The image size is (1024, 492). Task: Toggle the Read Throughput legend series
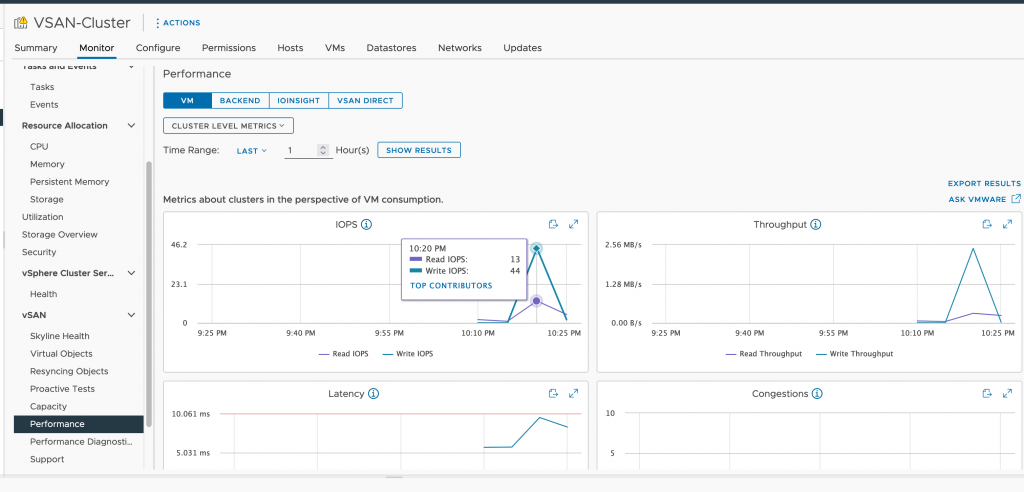click(x=763, y=354)
